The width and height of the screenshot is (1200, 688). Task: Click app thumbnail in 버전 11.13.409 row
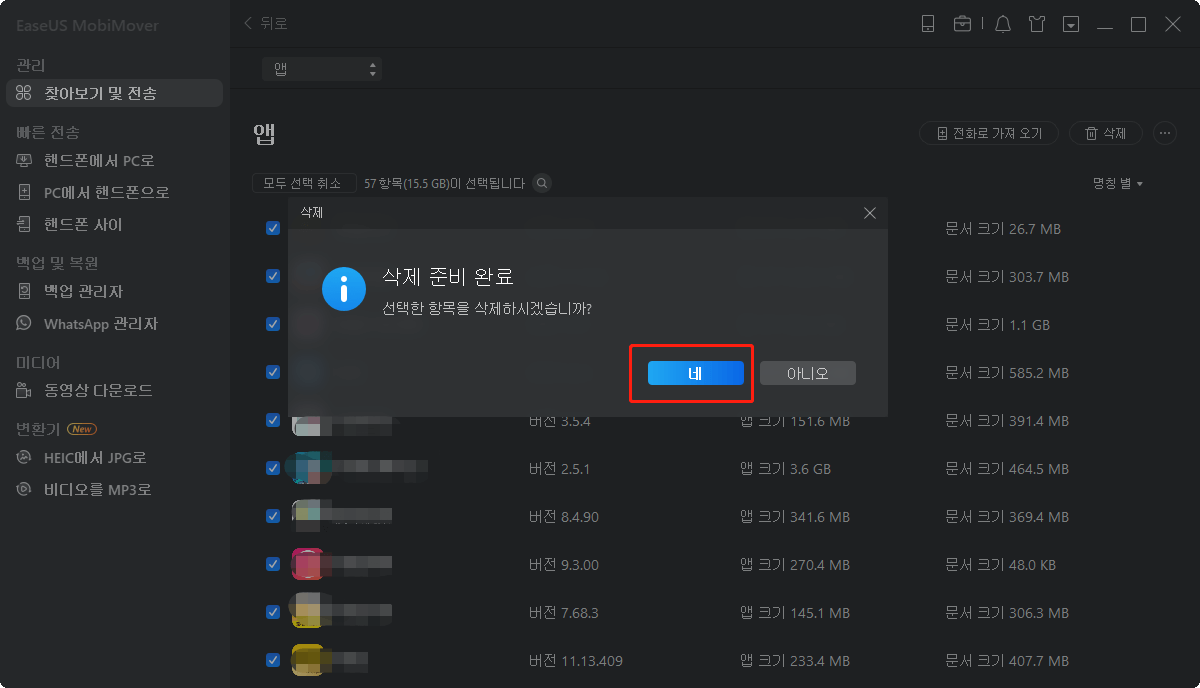tap(307, 660)
